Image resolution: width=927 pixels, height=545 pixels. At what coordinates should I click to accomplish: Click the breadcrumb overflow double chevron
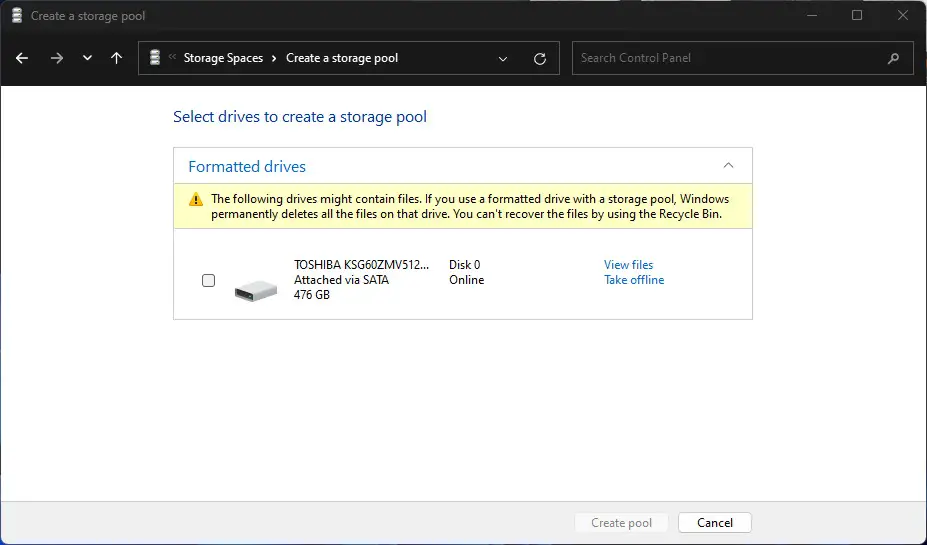pos(172,57)
